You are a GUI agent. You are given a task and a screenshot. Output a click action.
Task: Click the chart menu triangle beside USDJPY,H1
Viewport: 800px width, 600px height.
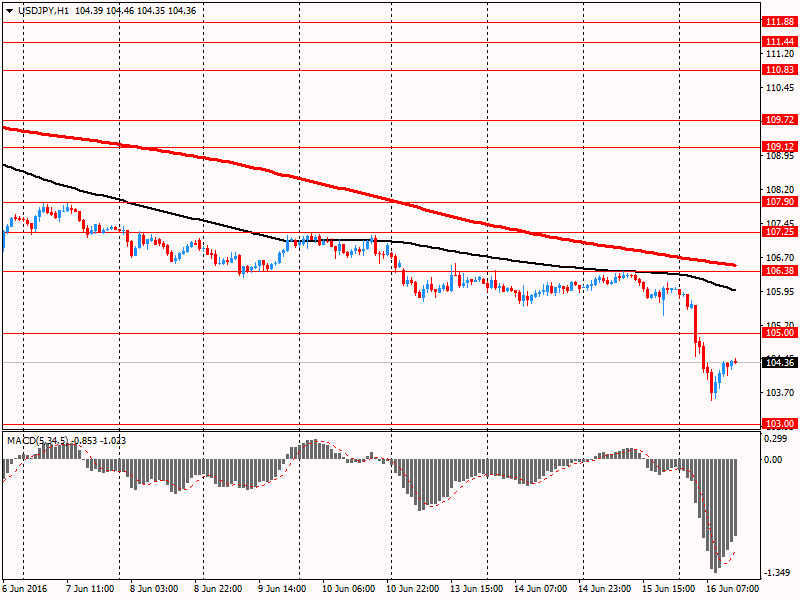point(10,11)
